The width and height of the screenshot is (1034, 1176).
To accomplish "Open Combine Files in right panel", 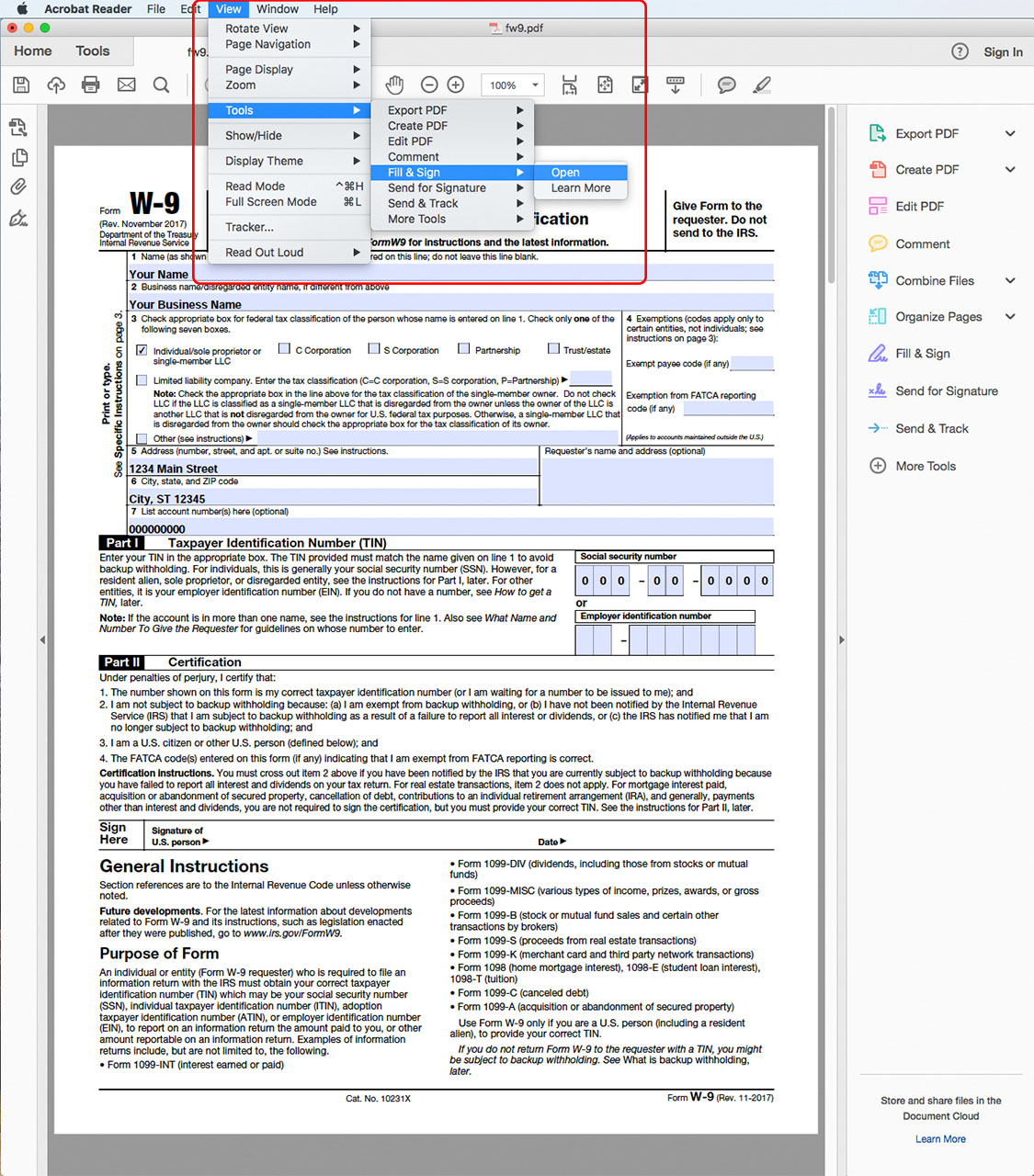I will (x=934, y=281).
